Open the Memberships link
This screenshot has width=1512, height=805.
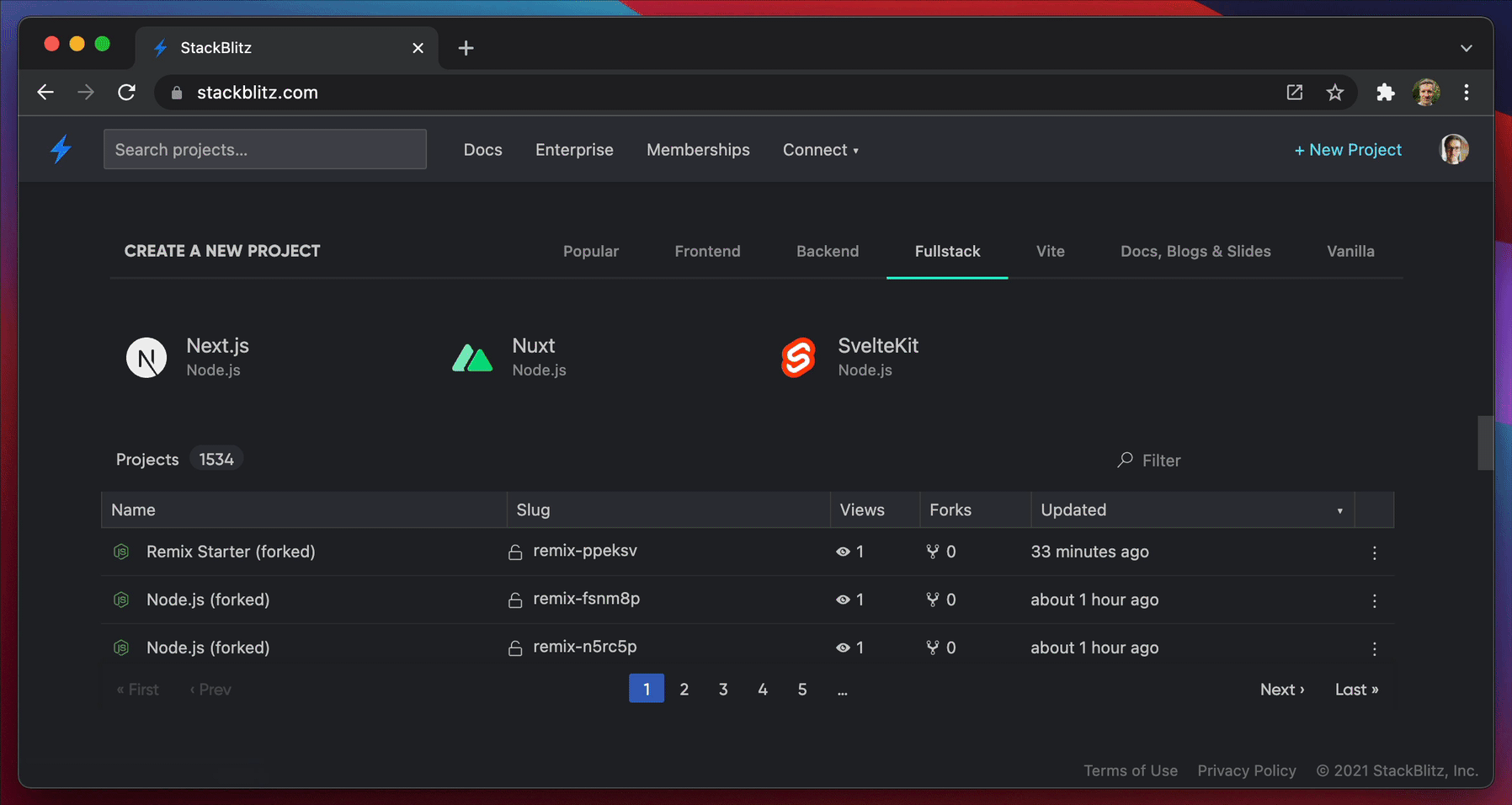698,150
